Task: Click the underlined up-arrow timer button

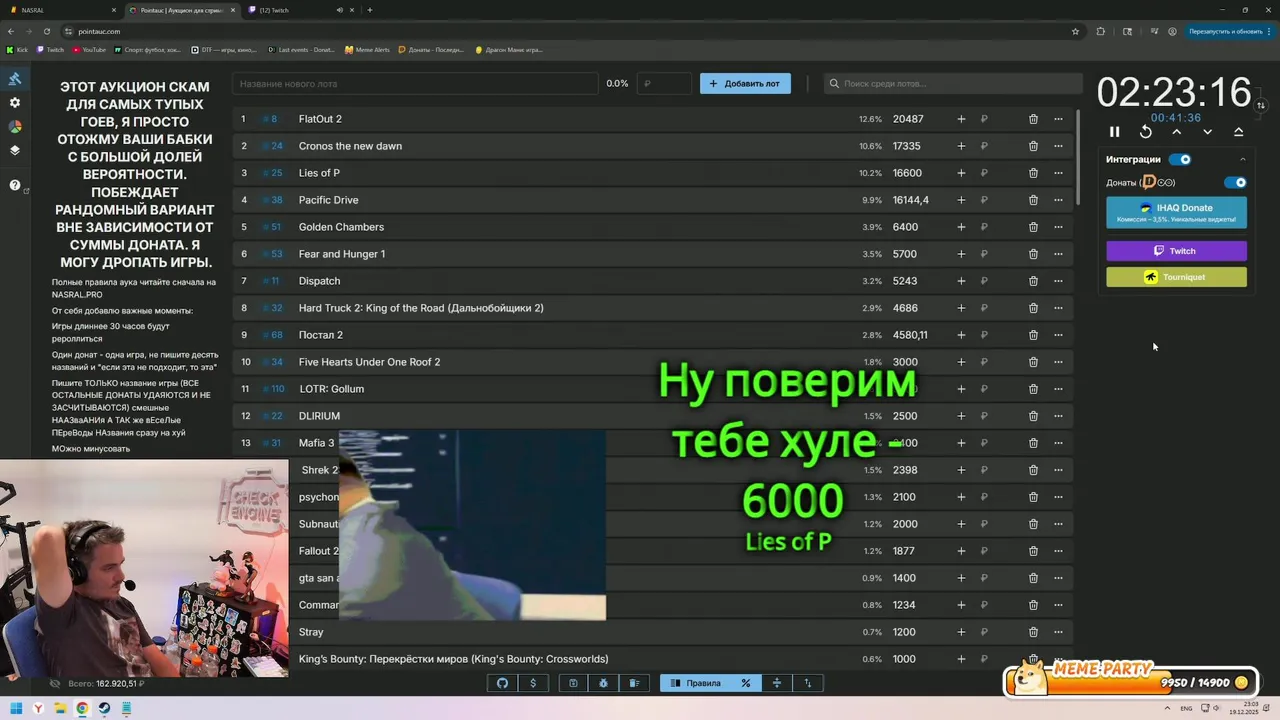Action: (1238, 132)
